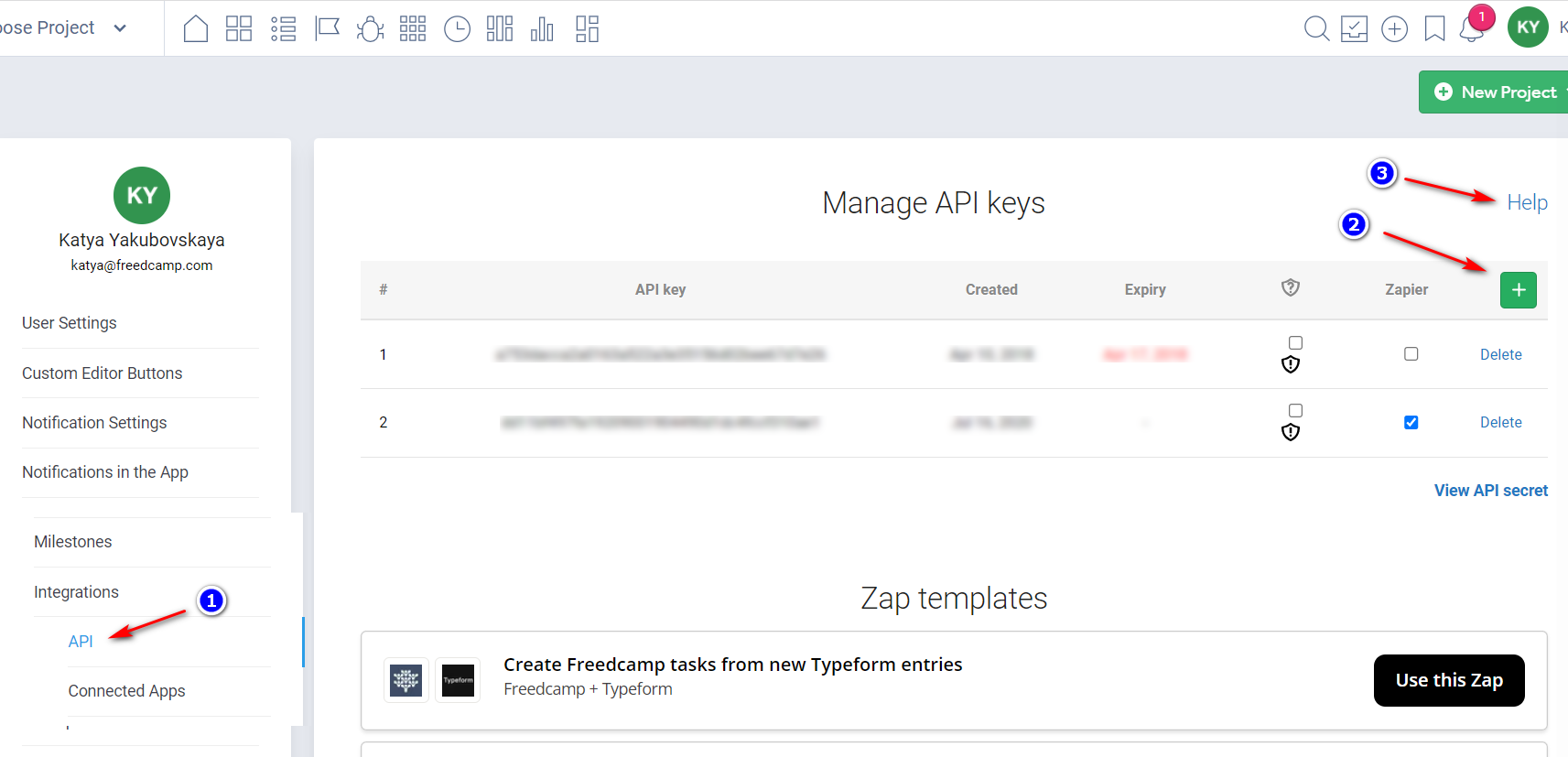This screenshot has width=1568, height=757.
Task: Click the quick-add plus circle icon
Action: click(x=1394, y=29)
